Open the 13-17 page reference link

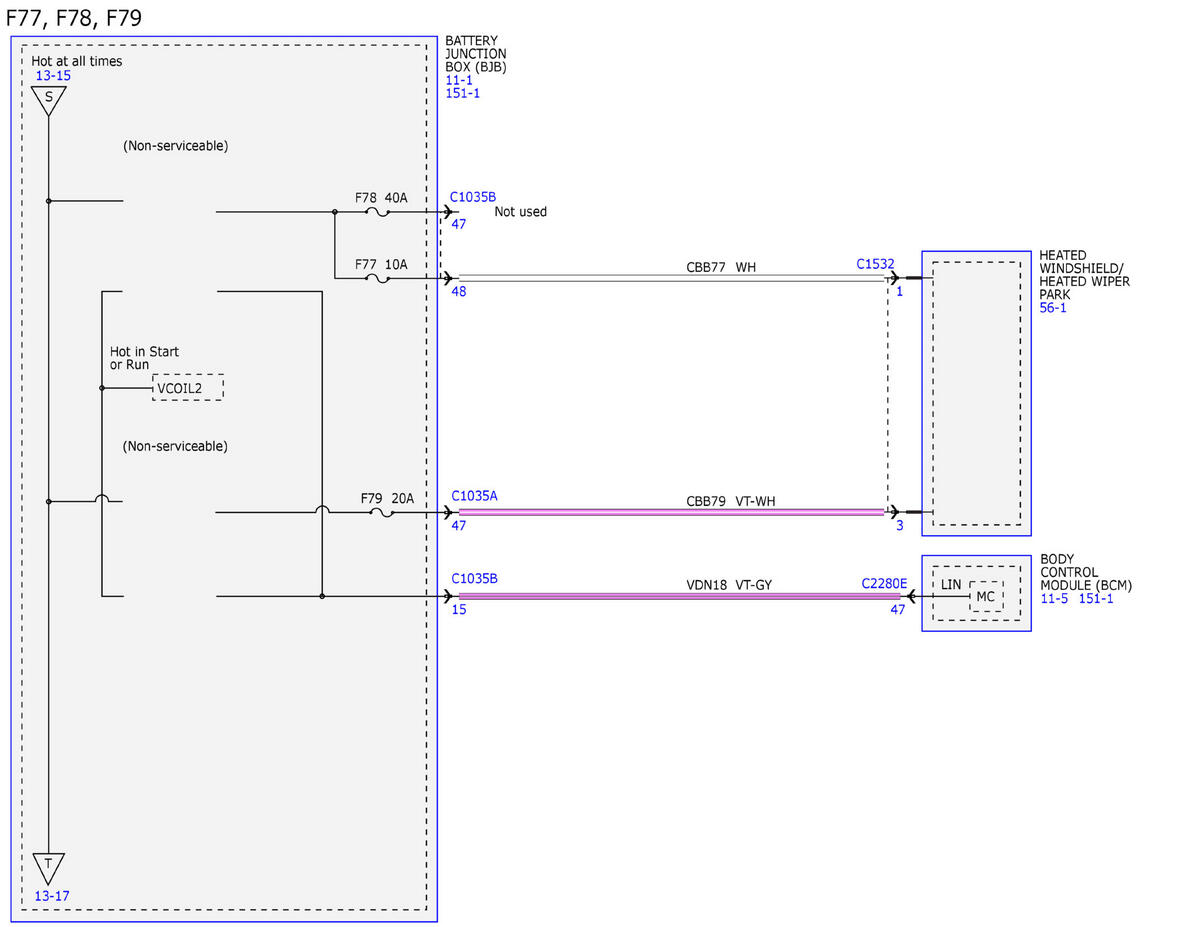52,896
